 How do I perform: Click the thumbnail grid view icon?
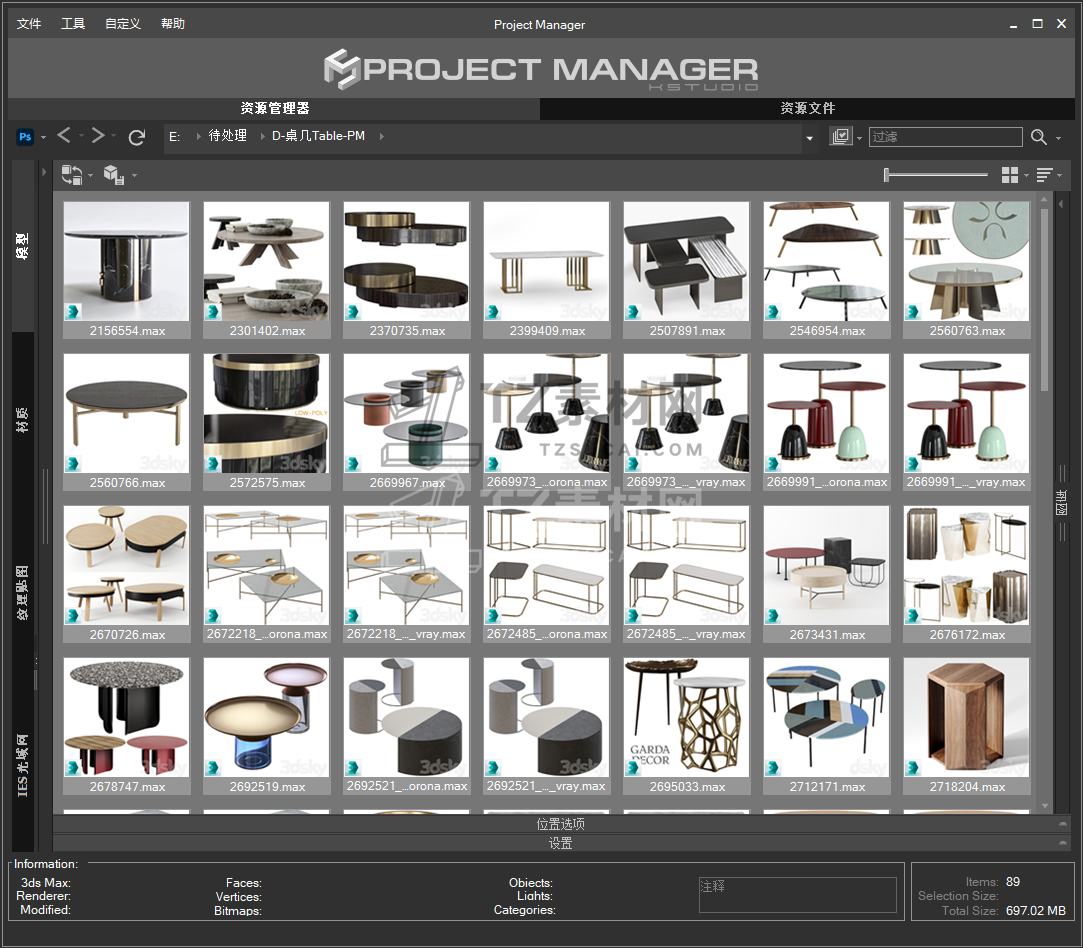(1010, 176)
